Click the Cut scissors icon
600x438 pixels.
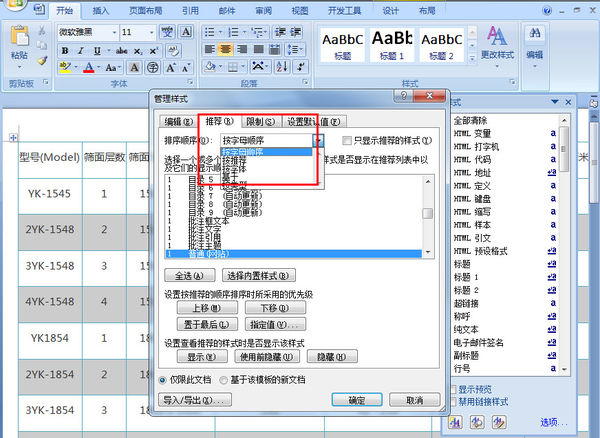(42, 31)
